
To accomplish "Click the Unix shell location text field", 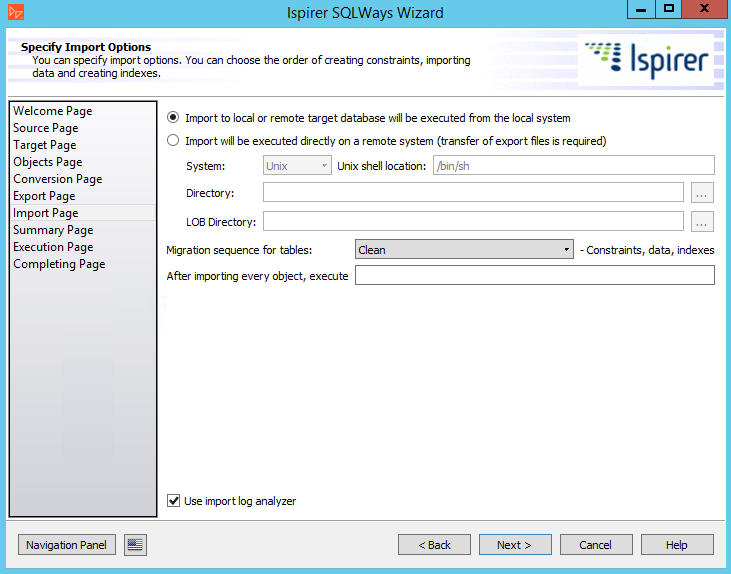I will pos(573,166).
